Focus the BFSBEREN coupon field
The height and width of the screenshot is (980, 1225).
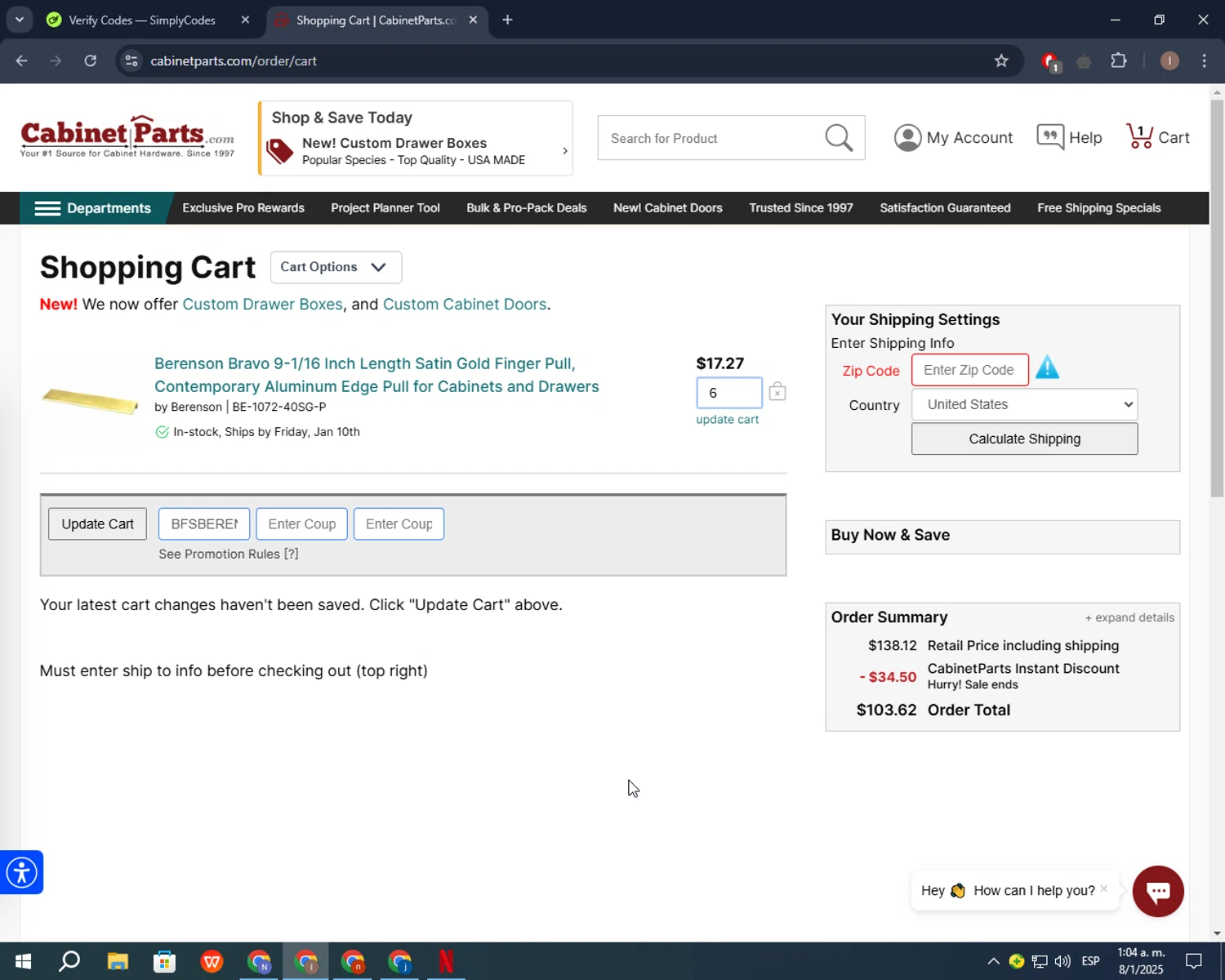tap(204, 524)
